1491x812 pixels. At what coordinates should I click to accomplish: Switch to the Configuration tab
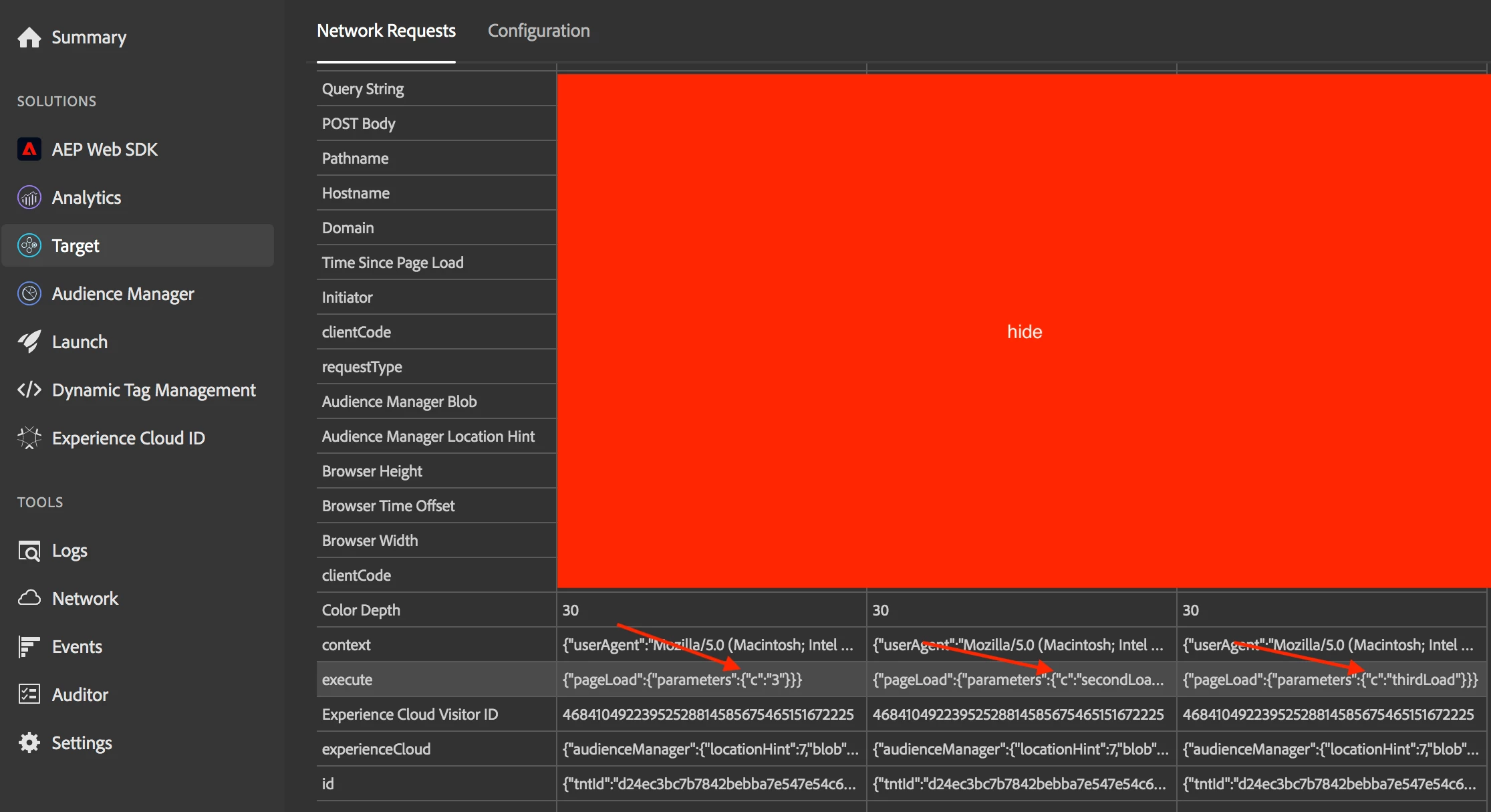click(538, 31)
